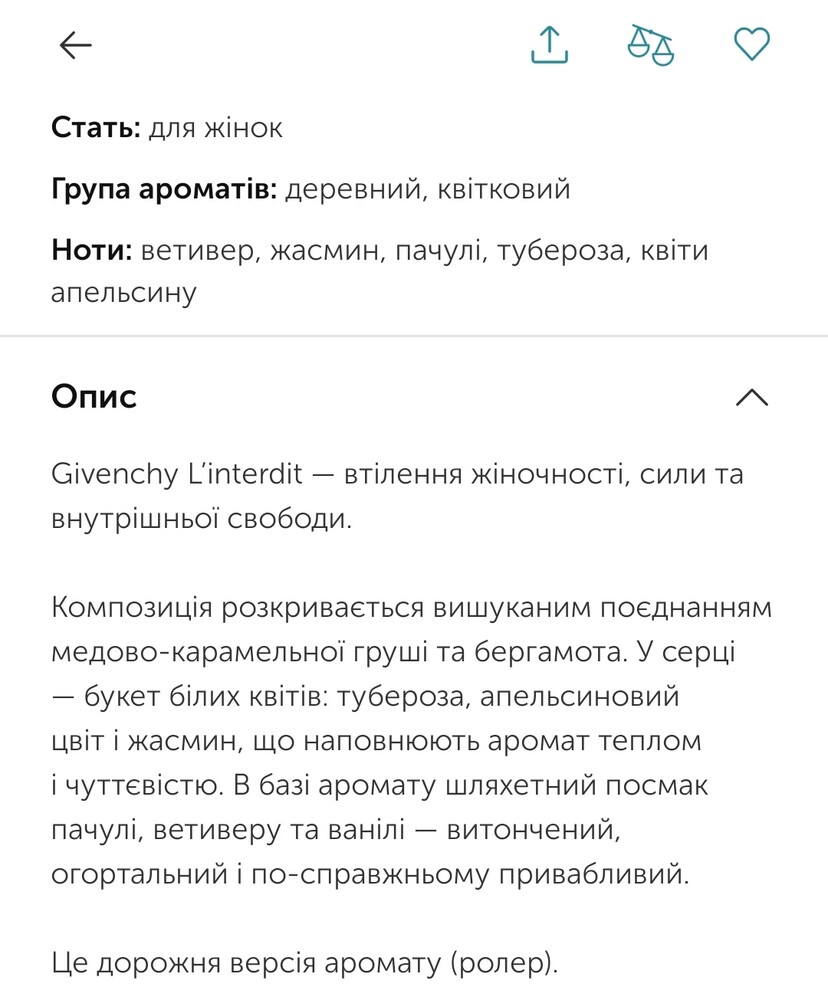This screenshot has height=1000, width=828.
Task: Select the value для жінок
Action: pos(216,129)
